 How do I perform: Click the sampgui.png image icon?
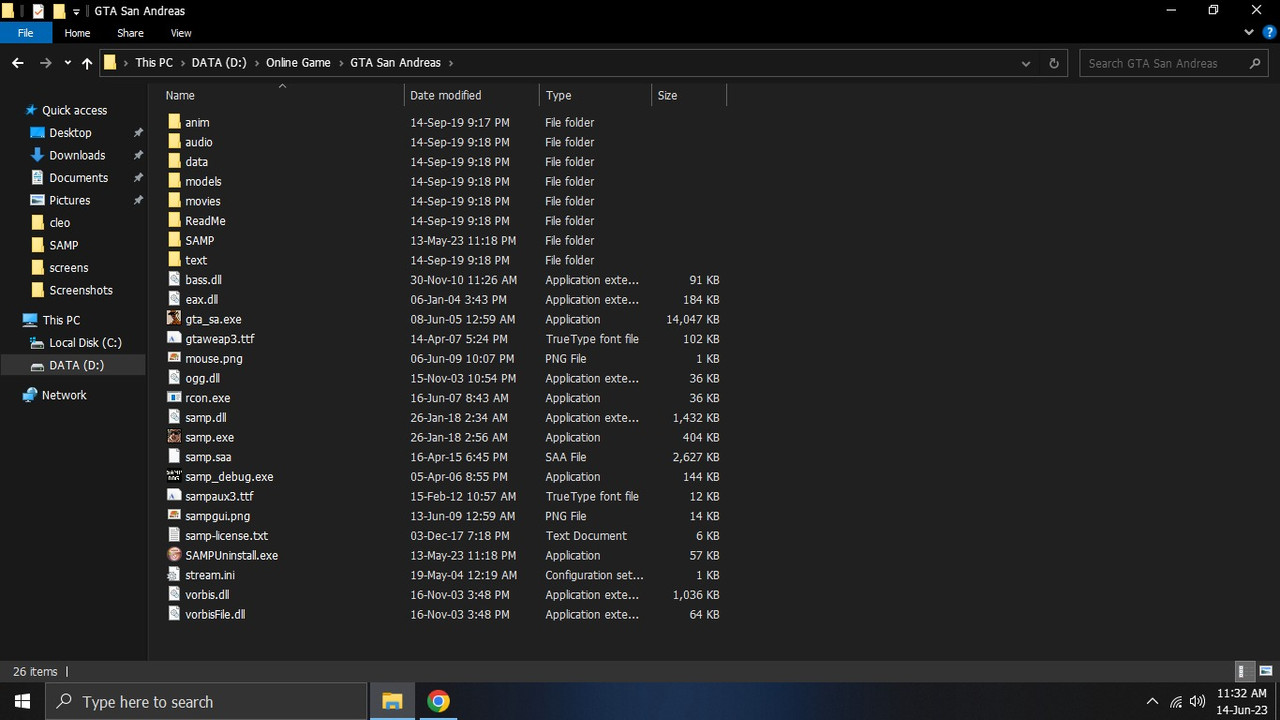tap(174, 516)
